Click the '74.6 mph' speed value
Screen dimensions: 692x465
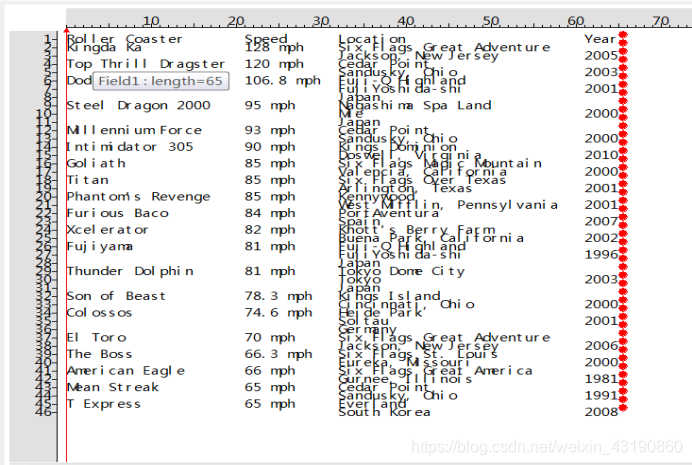tap(278, 313)
